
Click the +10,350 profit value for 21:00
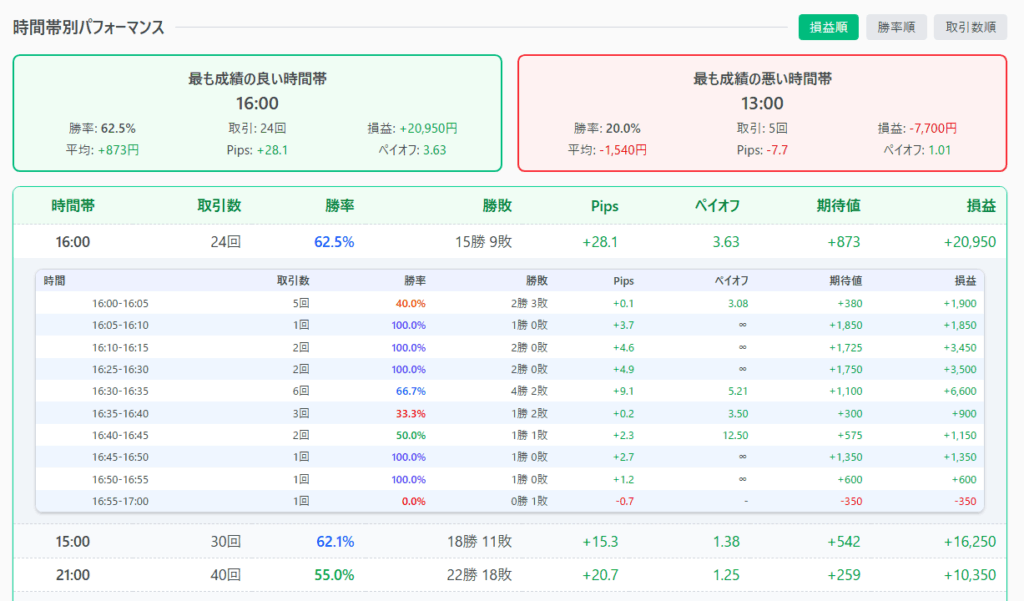click(x=969, y=575)
